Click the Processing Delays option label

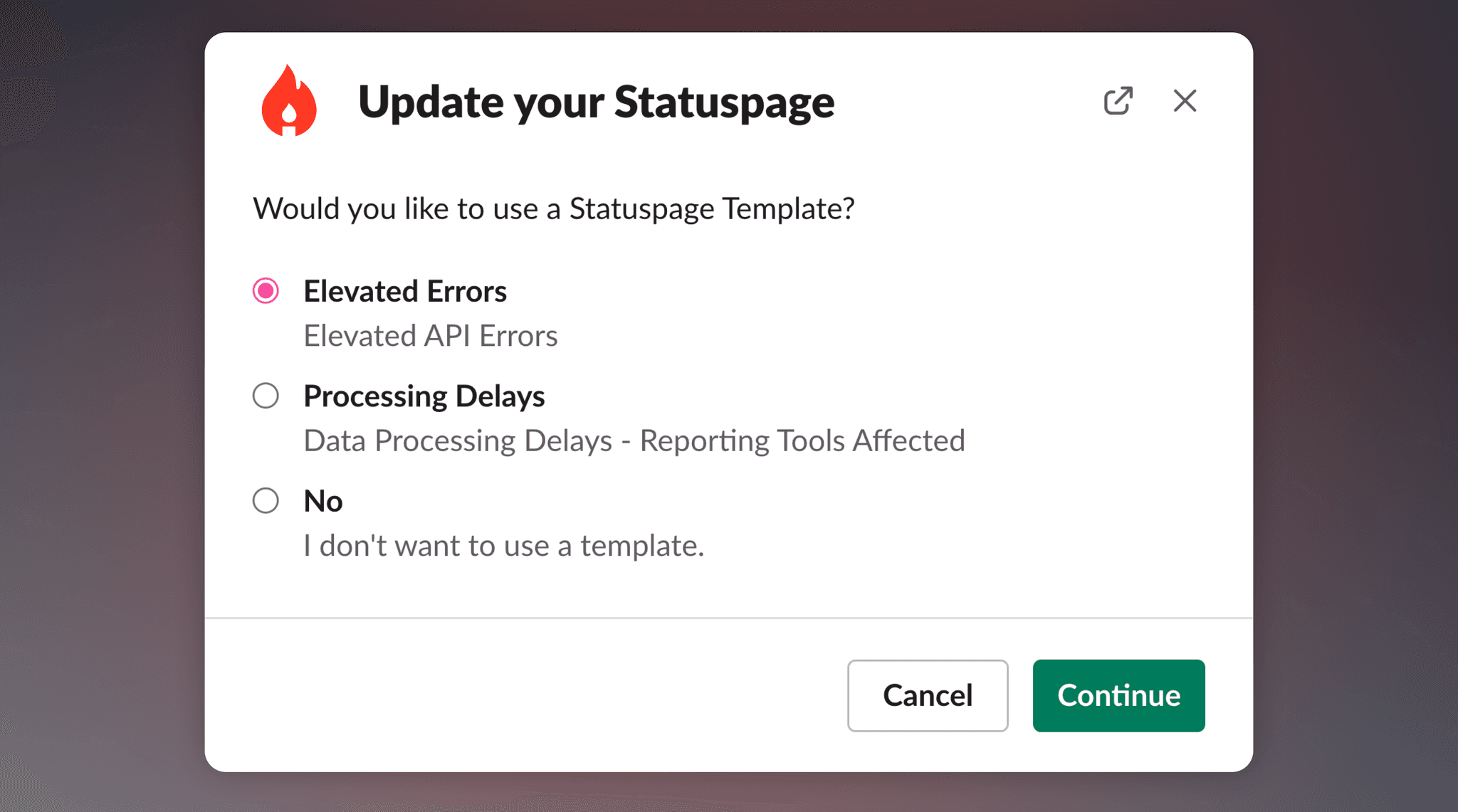tap(424, 396)
